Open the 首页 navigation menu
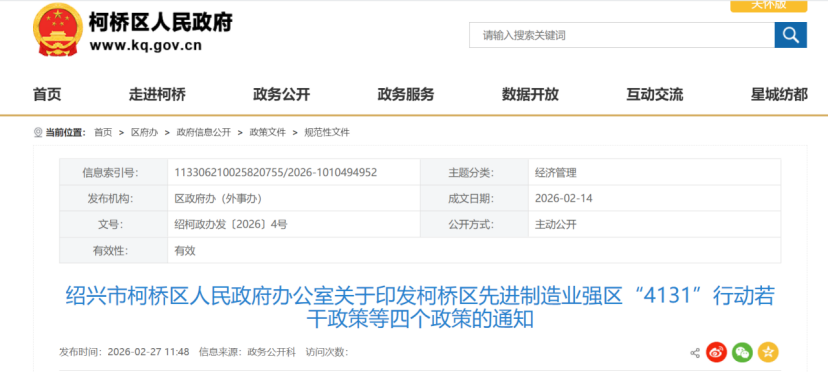 (47, 95)
